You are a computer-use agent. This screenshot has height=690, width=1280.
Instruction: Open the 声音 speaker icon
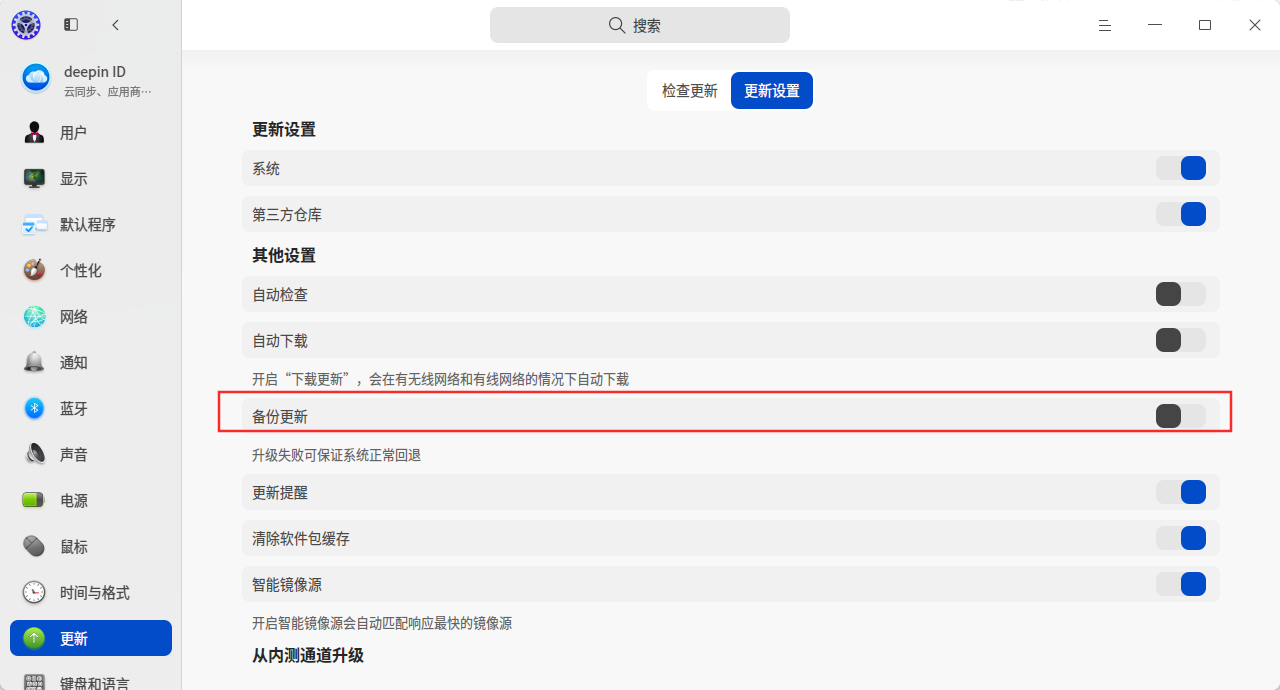[35, 455]
